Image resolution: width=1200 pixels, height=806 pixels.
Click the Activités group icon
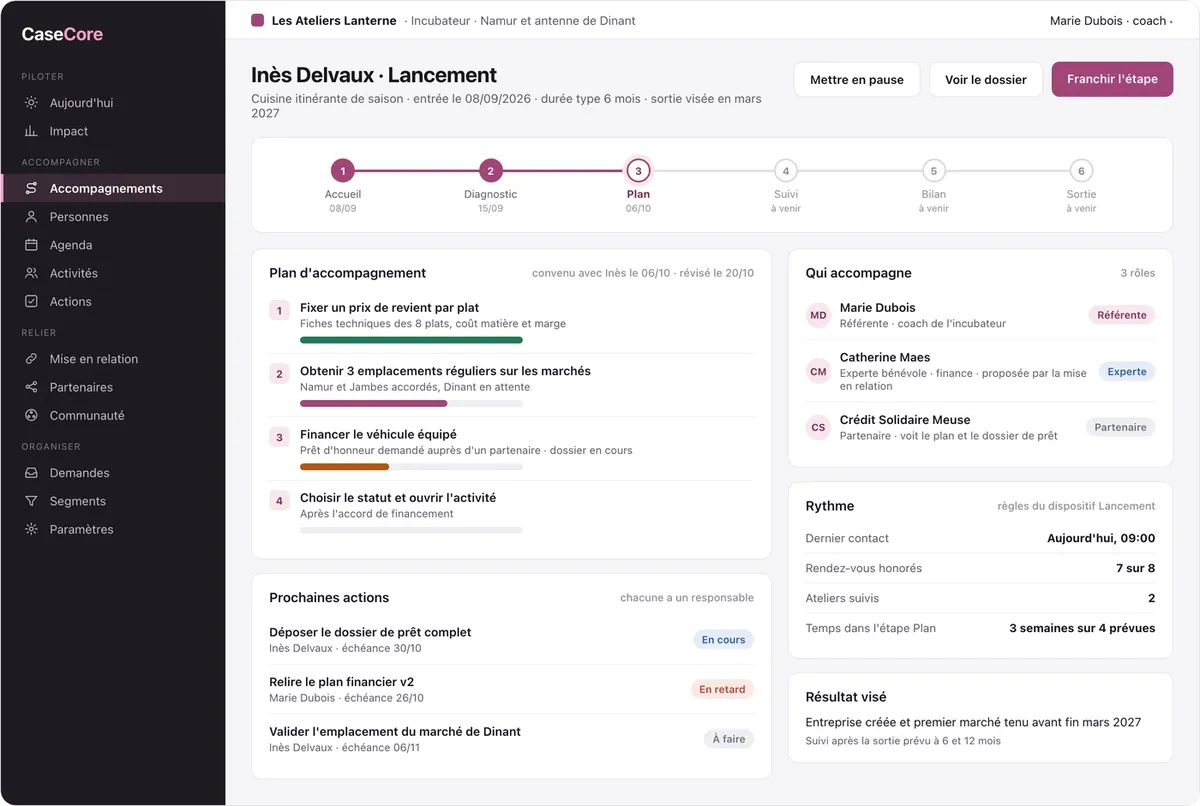click(31, 273)
